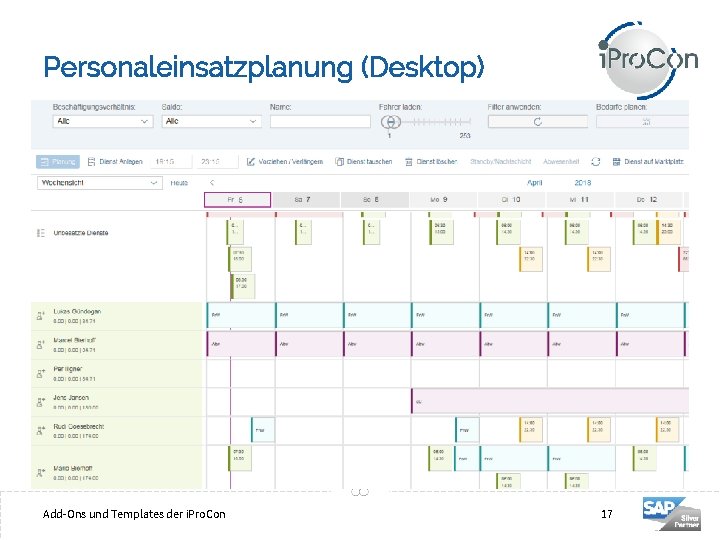Click the start time field showing 18:15

point(171,162)
